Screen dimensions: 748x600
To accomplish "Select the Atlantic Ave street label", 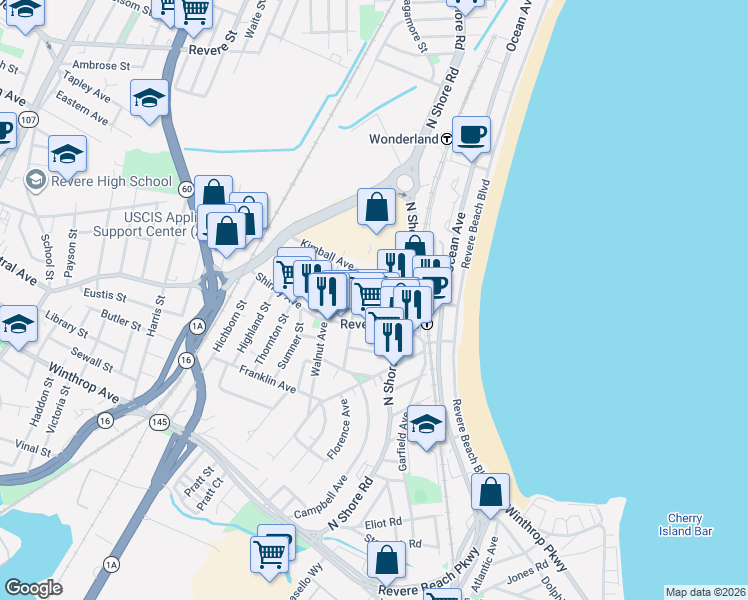I will pyautogui.click(x=484, y=564).
